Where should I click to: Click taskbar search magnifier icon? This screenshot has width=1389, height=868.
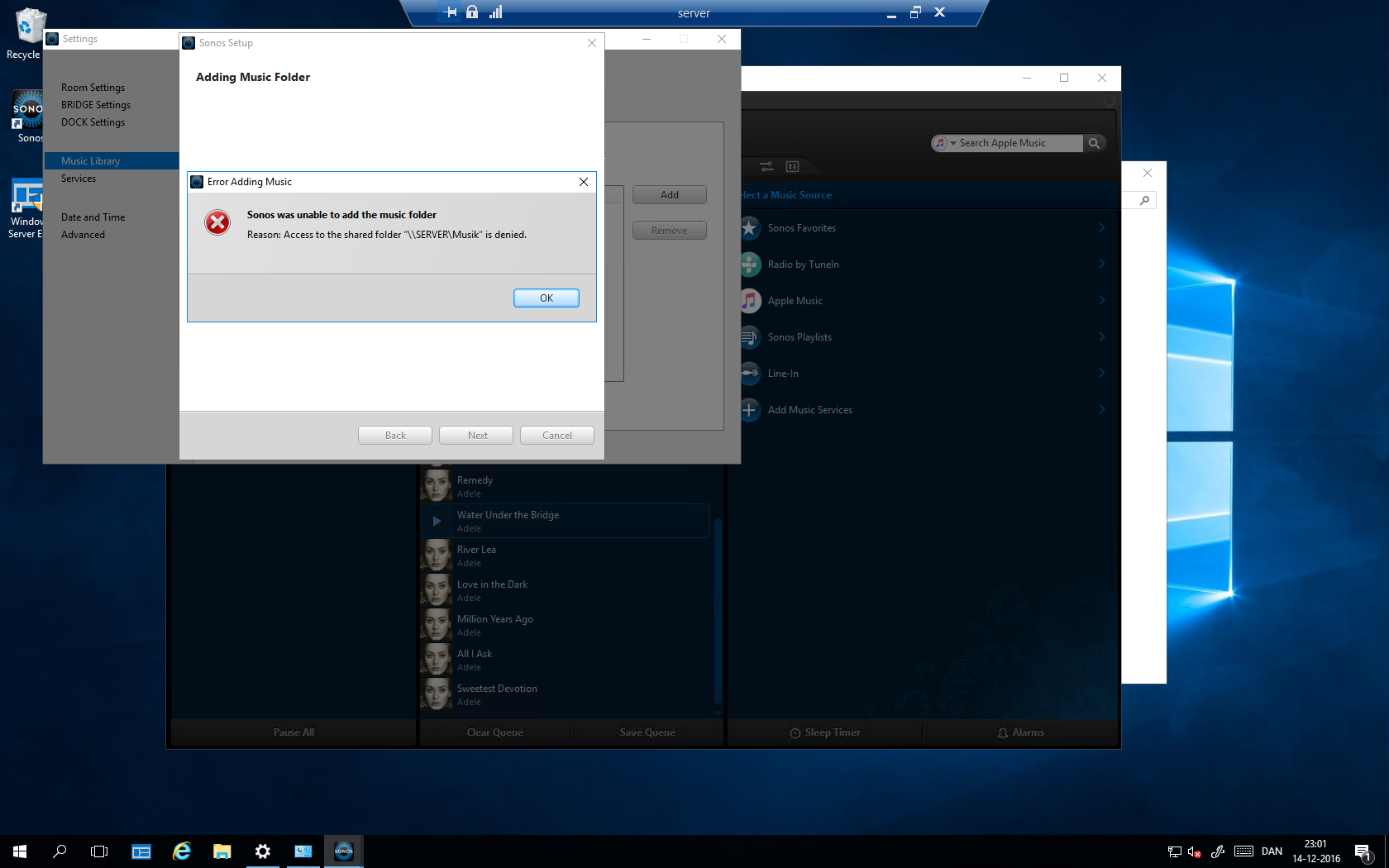point(60,851)
